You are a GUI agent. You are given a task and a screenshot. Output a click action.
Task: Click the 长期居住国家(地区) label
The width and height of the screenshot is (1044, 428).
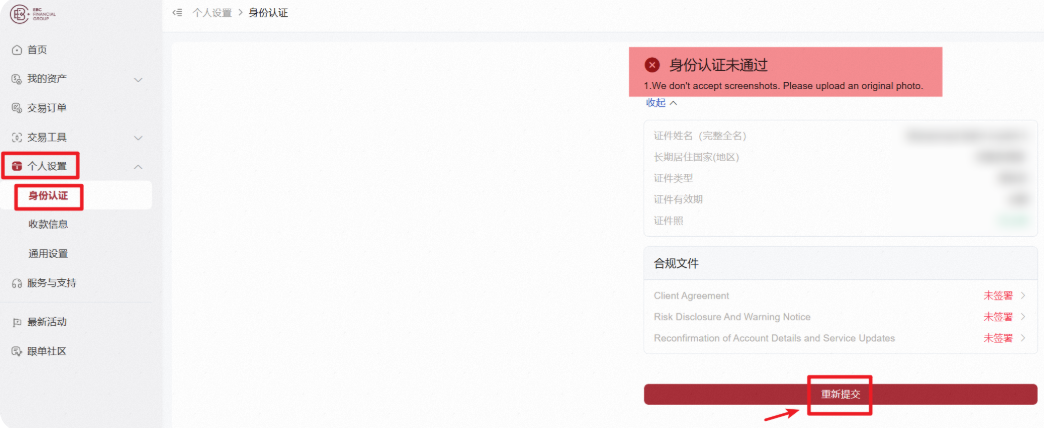(697, 157)
